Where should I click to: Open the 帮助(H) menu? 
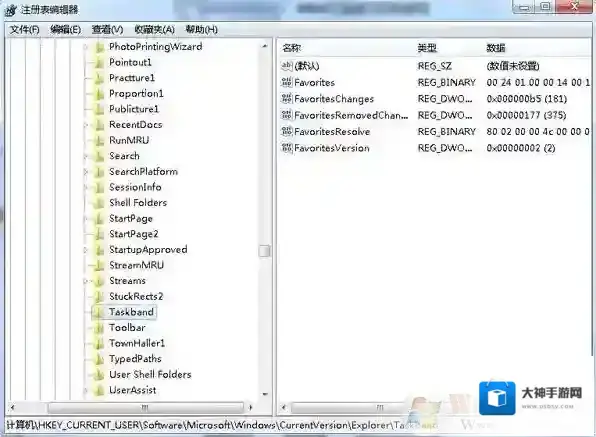tap(201, 29)
